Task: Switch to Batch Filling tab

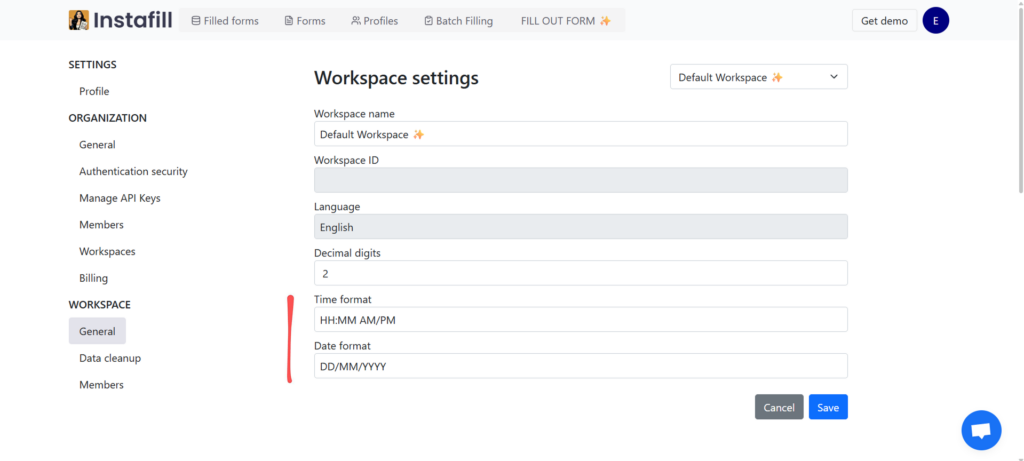Action: click(457, 20)
